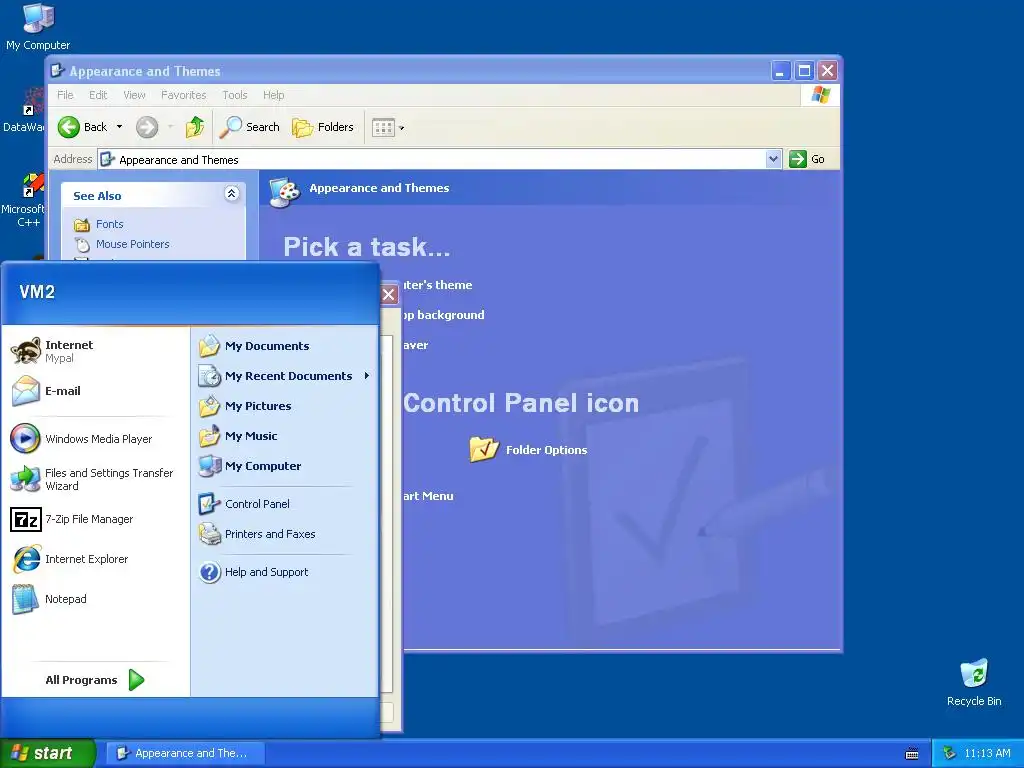Click the network tray icon beside clock
This screenshot has width=1024, height=768.
click(949, 753)
